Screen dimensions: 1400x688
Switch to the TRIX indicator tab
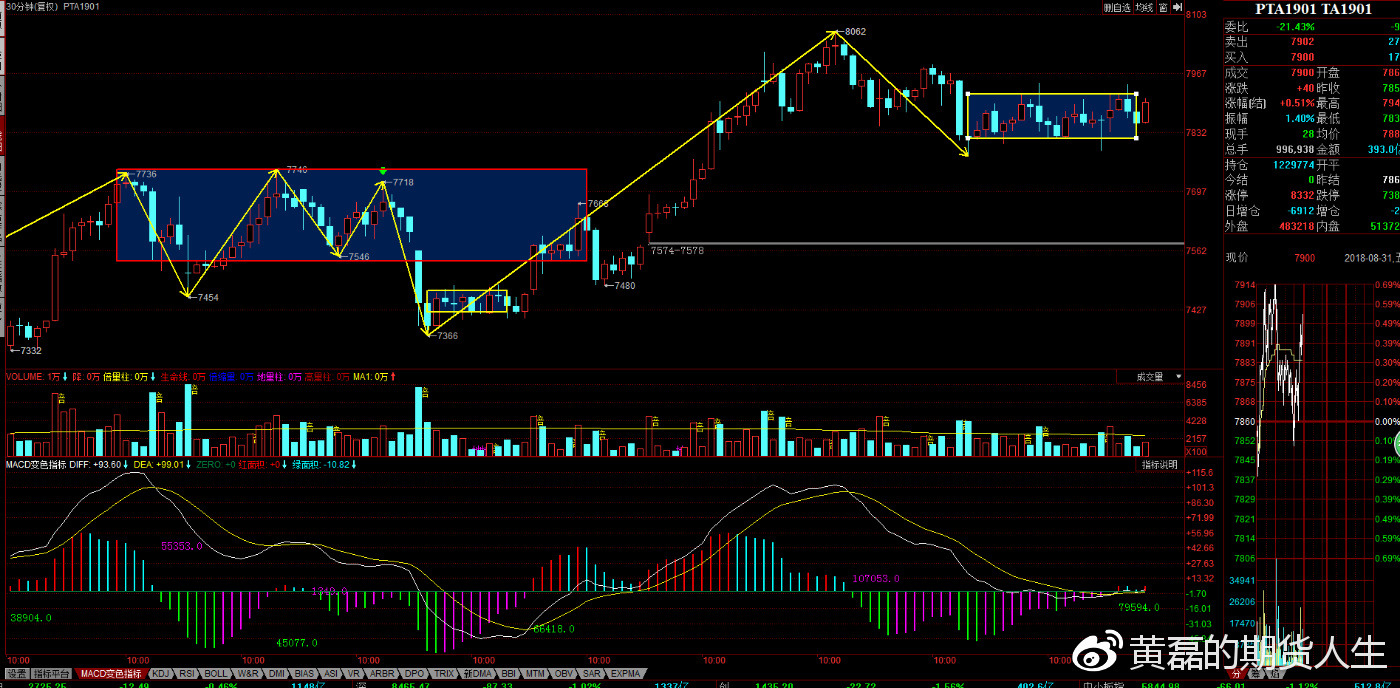tap(443, 673)
